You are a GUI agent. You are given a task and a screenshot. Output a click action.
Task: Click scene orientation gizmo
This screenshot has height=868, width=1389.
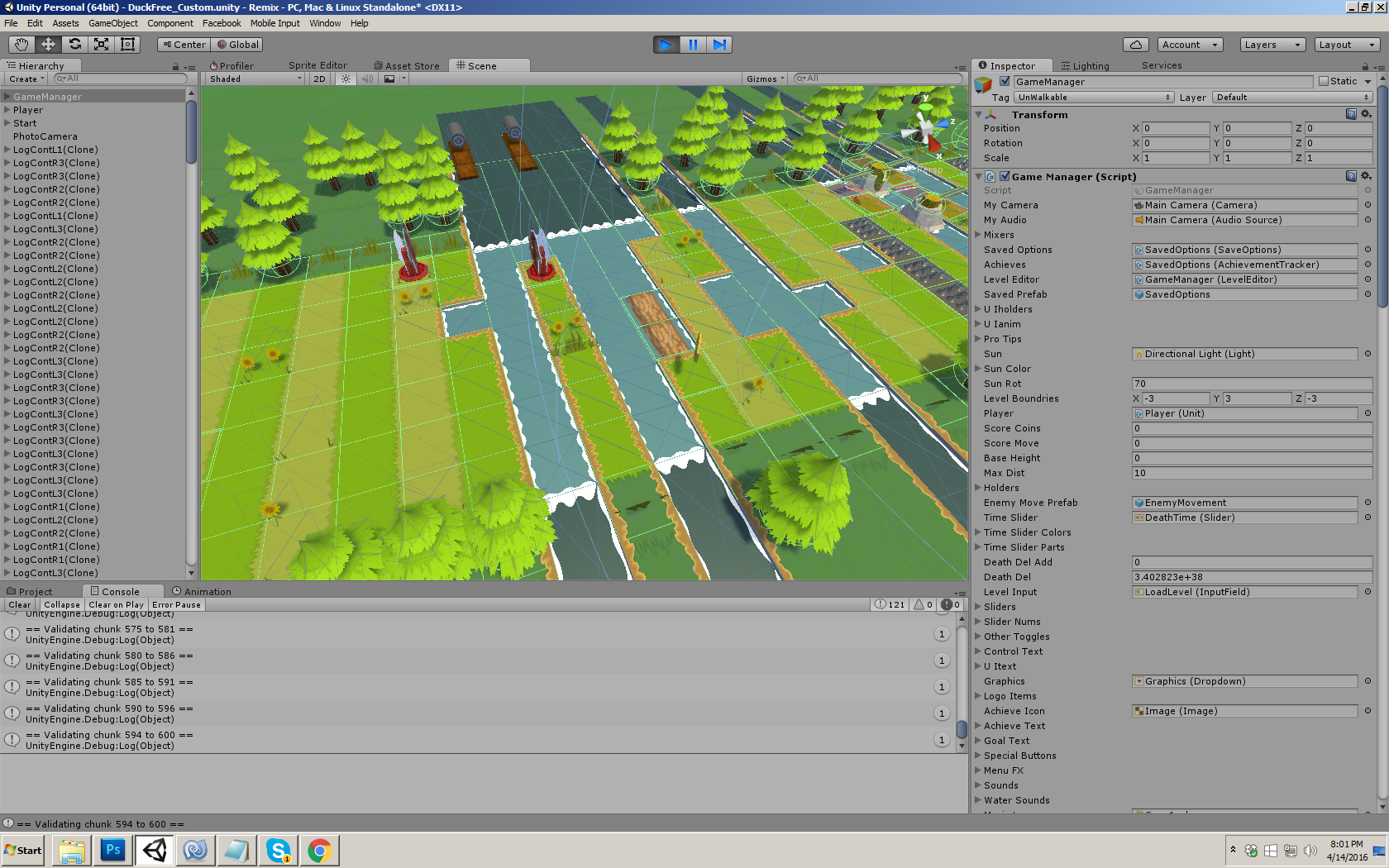coord(925,129)
